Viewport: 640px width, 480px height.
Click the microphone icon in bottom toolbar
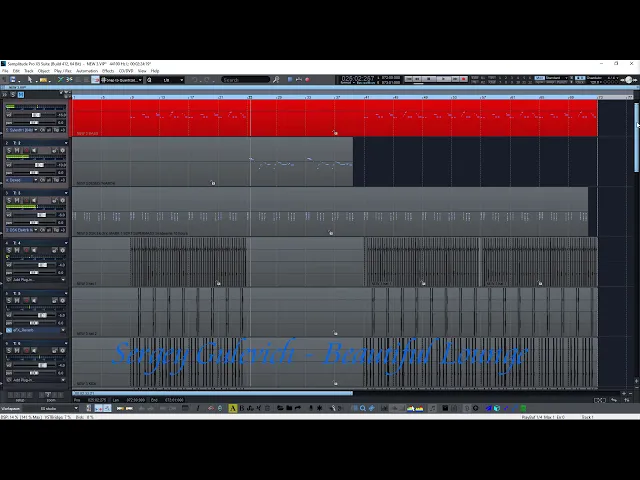tap(311, 408)
